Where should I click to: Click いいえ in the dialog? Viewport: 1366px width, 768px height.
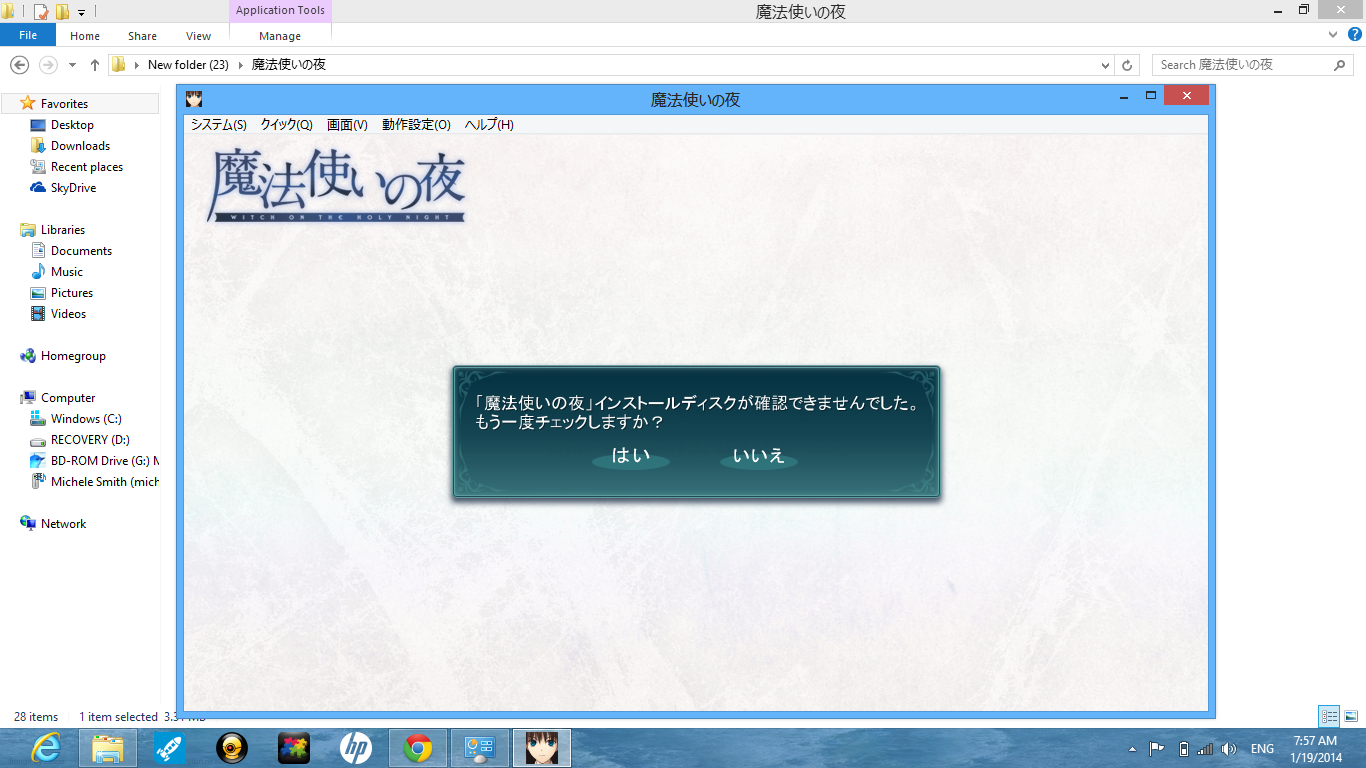coord(759,457)
